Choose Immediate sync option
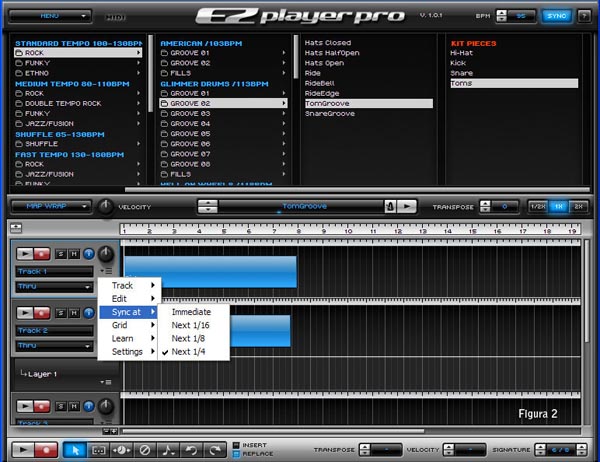The width and height of the screenshot is (600, 462). [x=194, y=312]
